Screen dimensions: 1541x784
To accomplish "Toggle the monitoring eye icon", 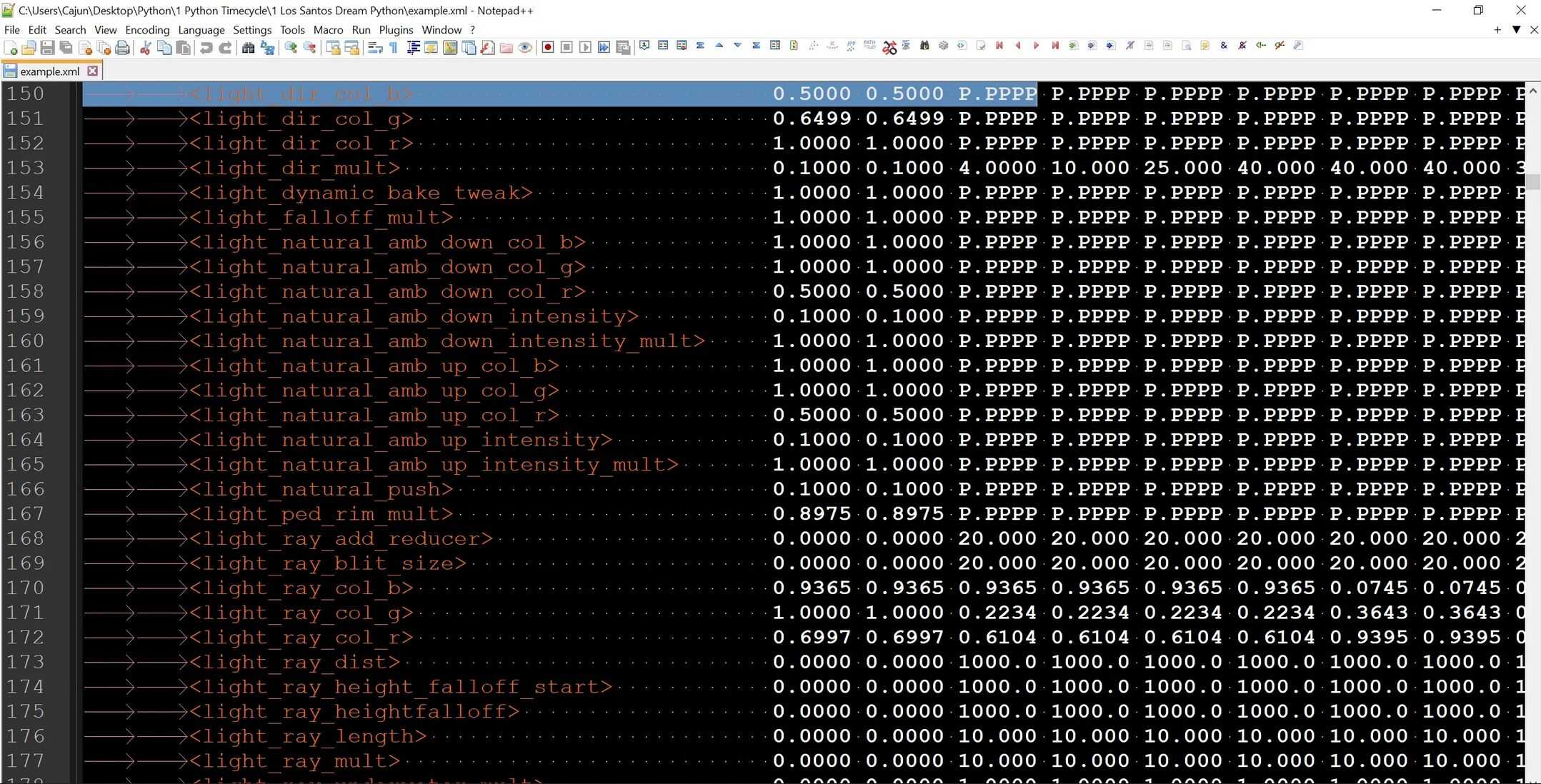I will [x=525, y=48].
